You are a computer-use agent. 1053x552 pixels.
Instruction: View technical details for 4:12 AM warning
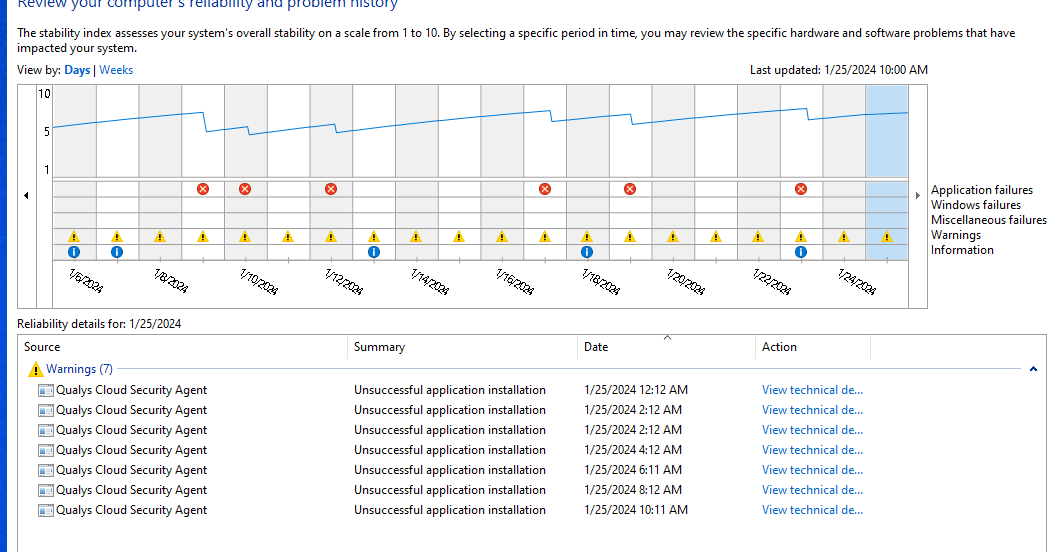tap(813, 450)
